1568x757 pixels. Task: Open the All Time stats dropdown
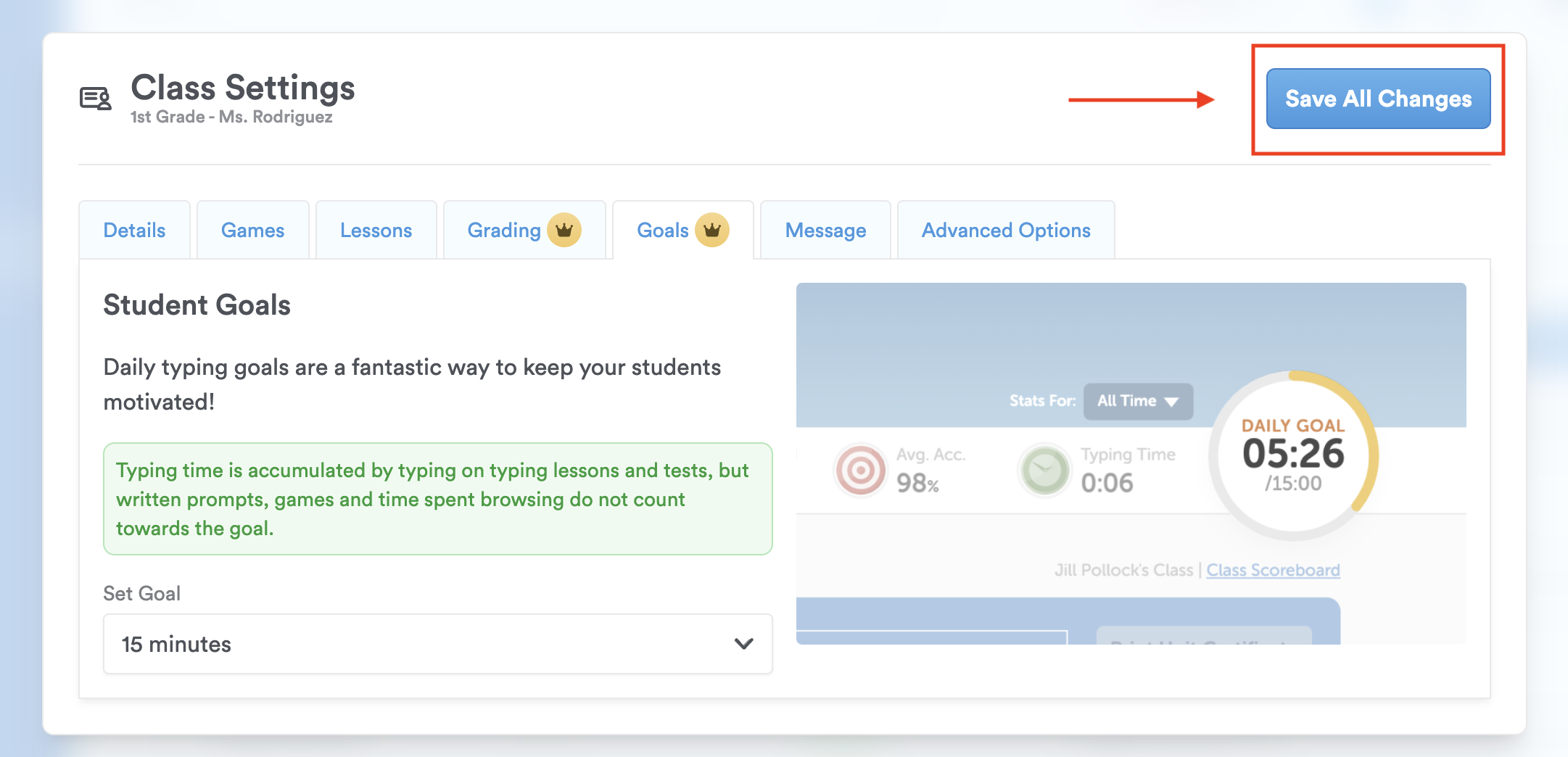(x=1137, y=401)
